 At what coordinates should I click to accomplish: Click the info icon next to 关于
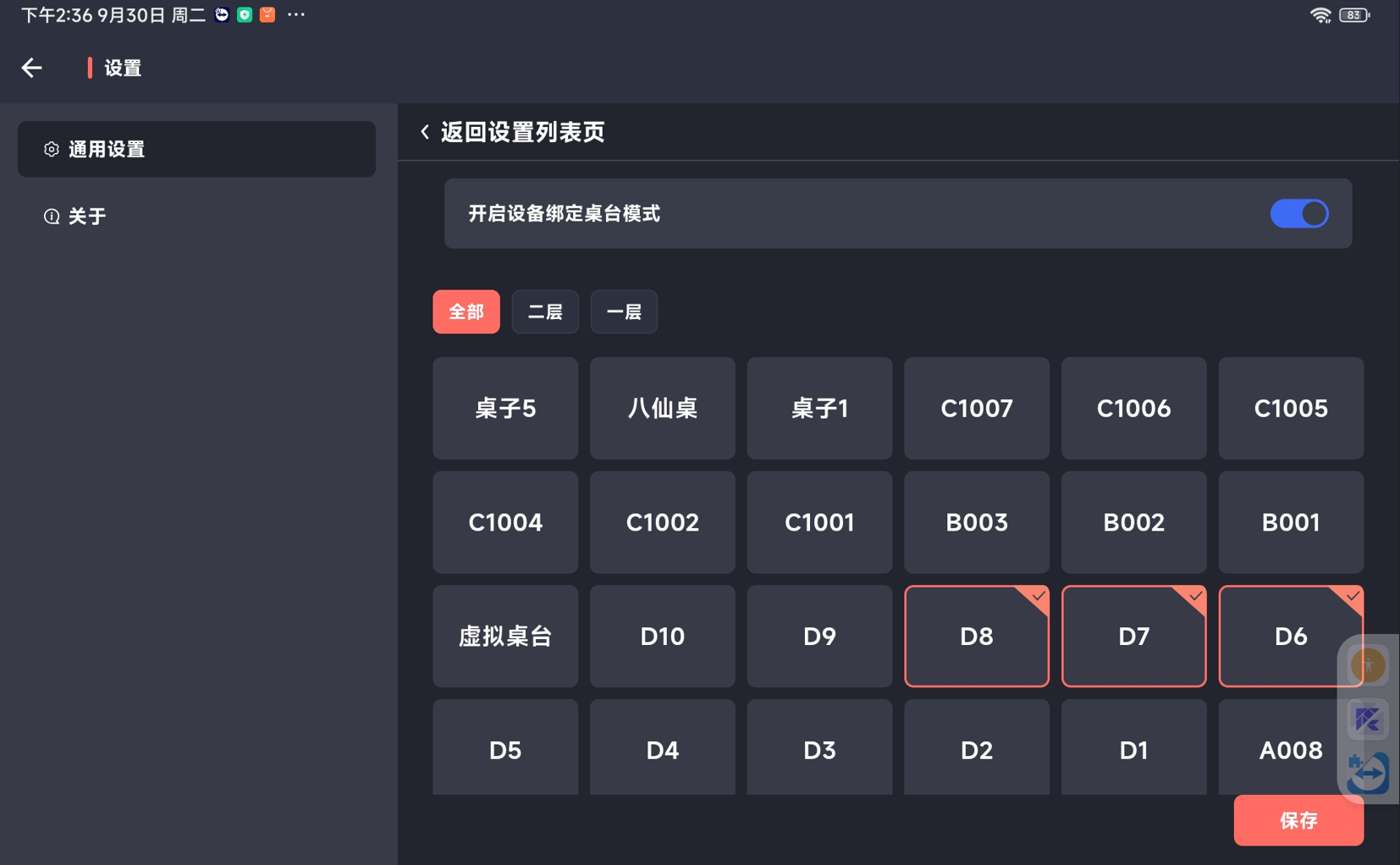click(x=52, y=217)
